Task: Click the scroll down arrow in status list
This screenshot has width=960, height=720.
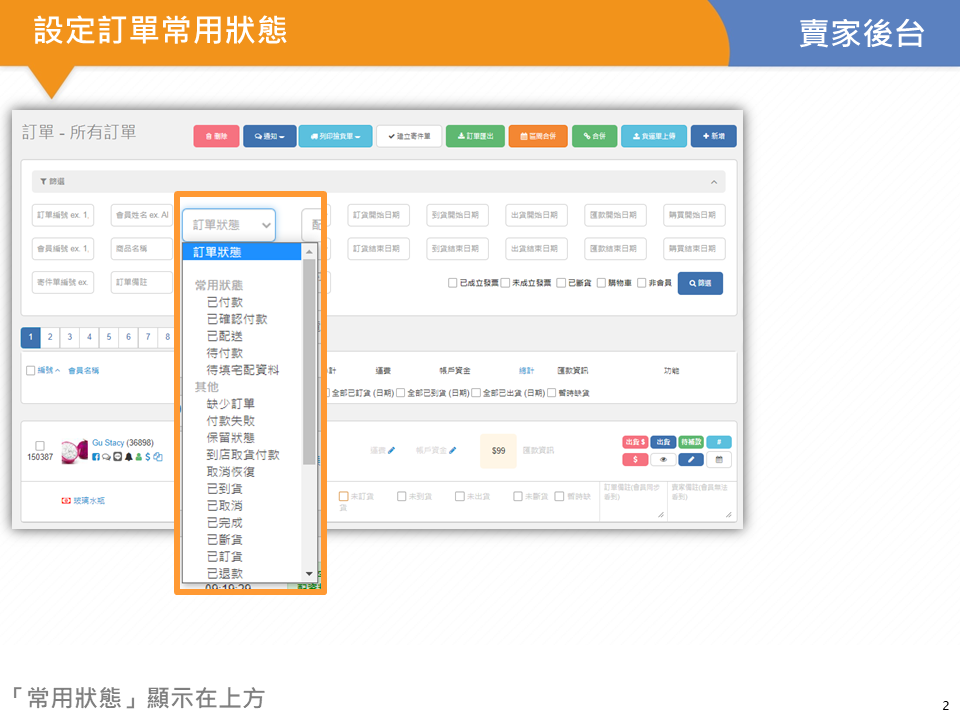Action: [309, 574]
